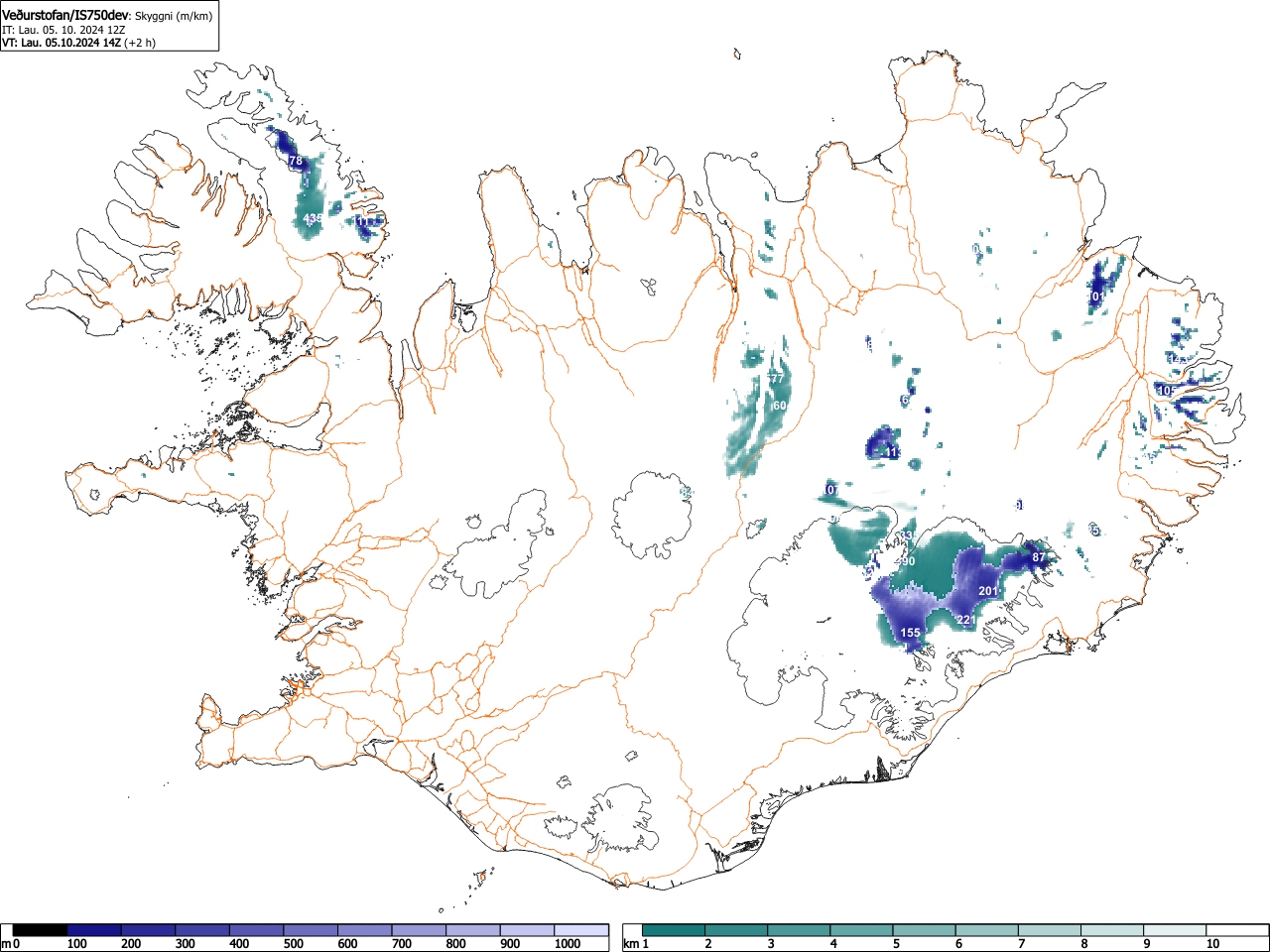
Task: Click the "5" tick label on the km legend
Action: tap(896, 944)
